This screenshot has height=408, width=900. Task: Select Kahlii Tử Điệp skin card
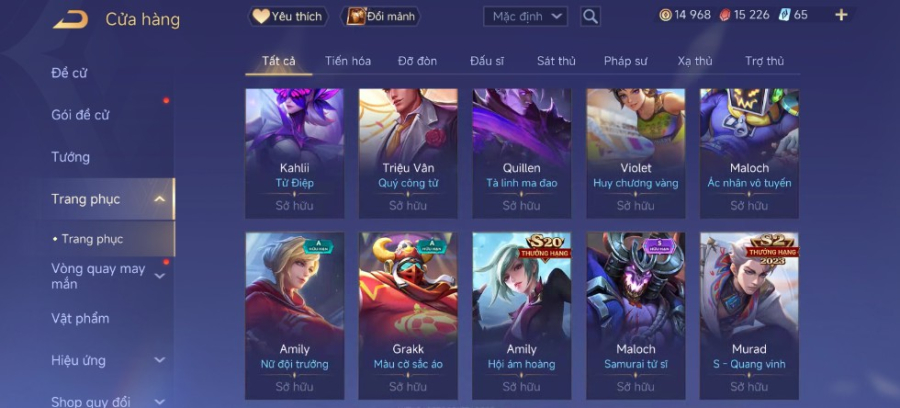coord(295,153)
